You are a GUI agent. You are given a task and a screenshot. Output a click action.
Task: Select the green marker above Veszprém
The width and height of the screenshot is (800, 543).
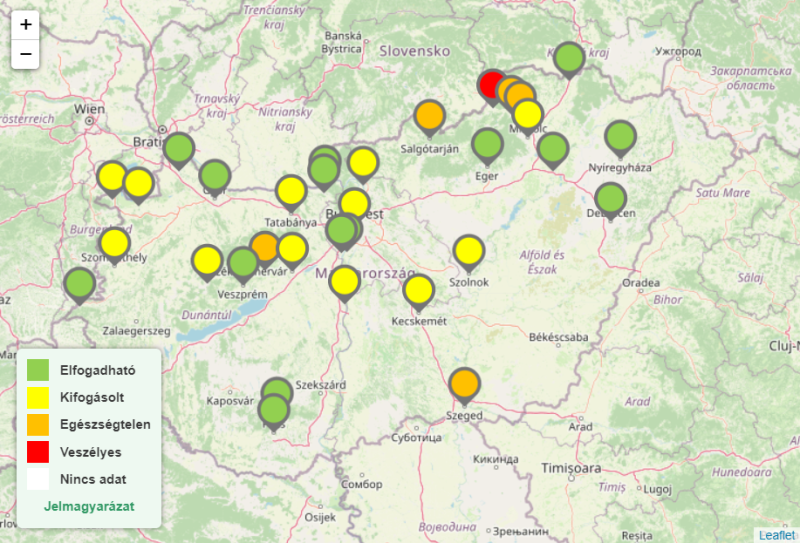coord(243,264)
